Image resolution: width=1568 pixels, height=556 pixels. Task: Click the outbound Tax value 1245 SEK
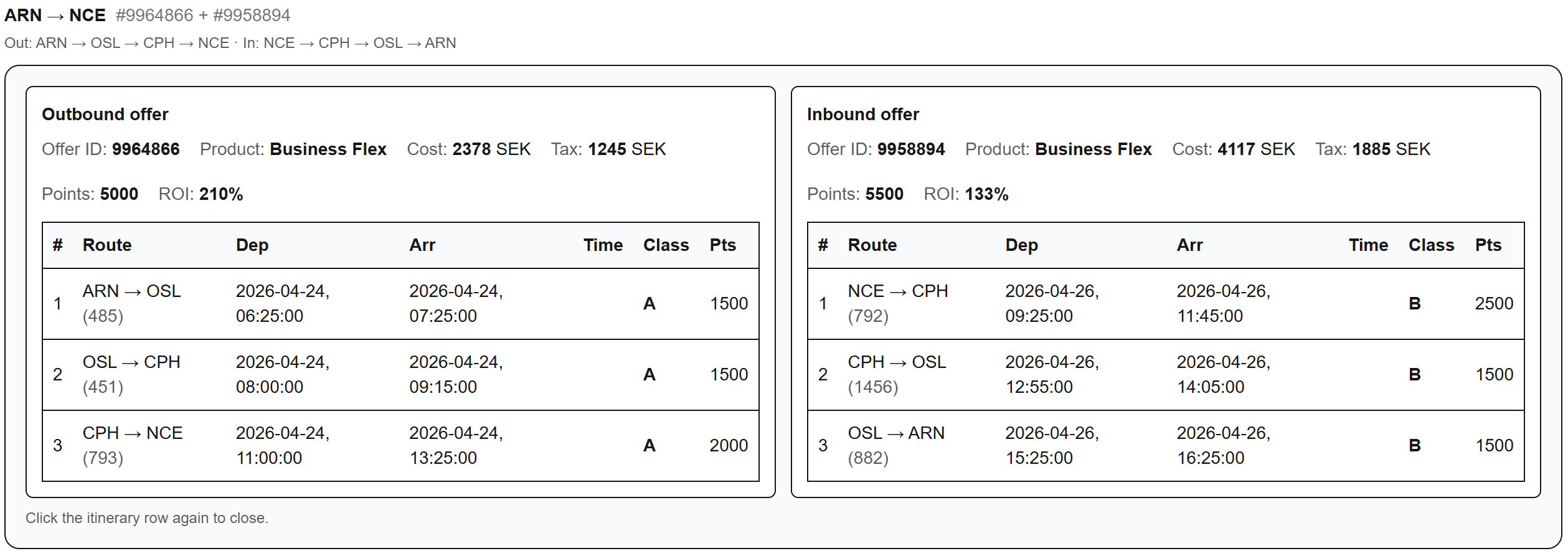pyautogui.click(x=626, y=149)
